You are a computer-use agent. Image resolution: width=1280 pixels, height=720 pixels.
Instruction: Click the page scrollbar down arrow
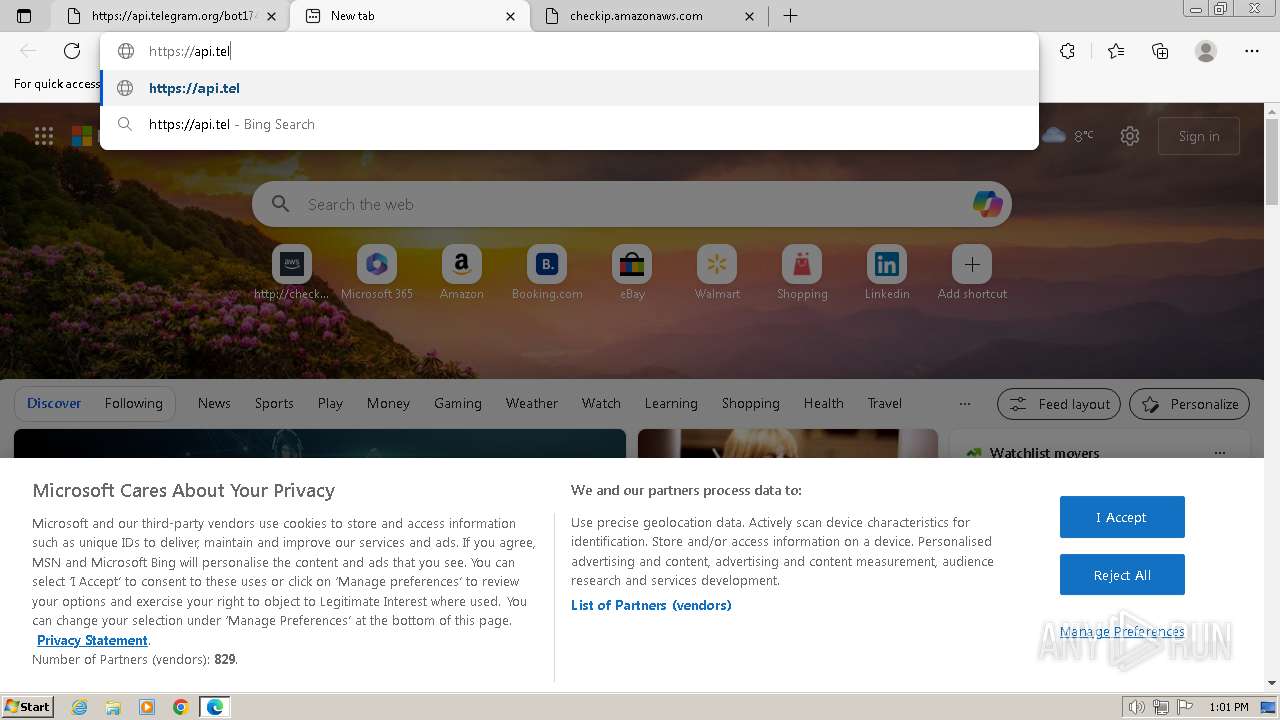[1271, 683]
